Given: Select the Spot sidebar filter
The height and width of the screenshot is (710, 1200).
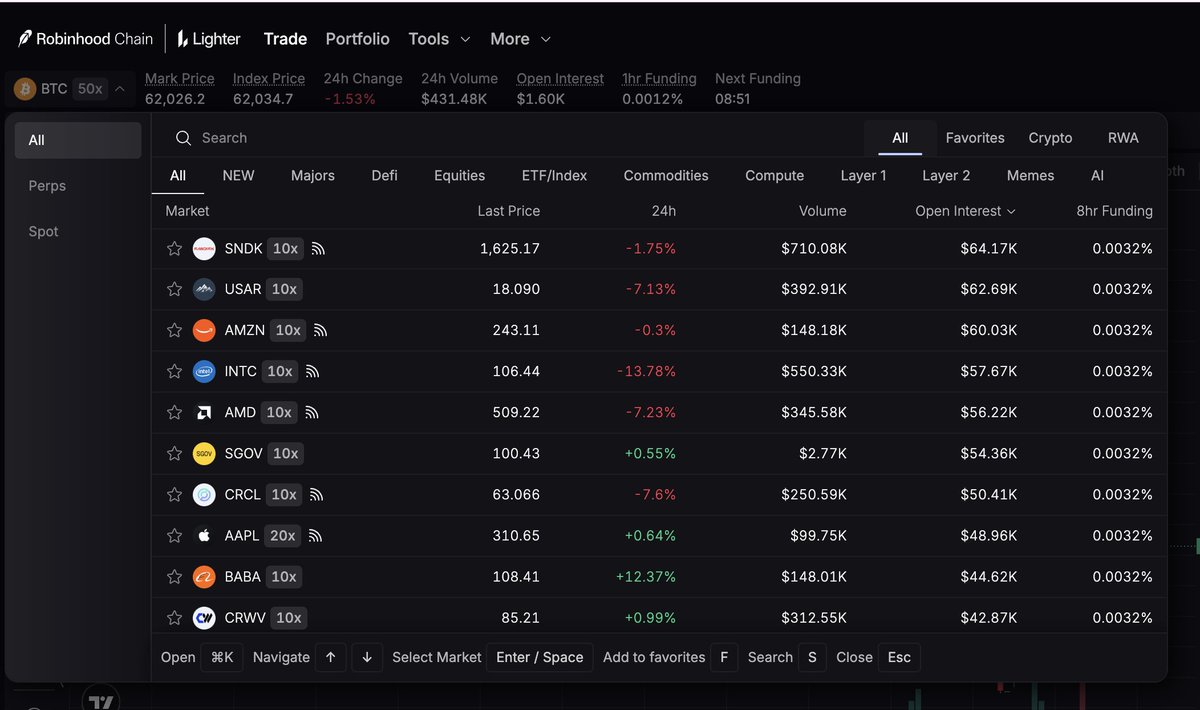Looking at the screenshot, I should [78, 231].
